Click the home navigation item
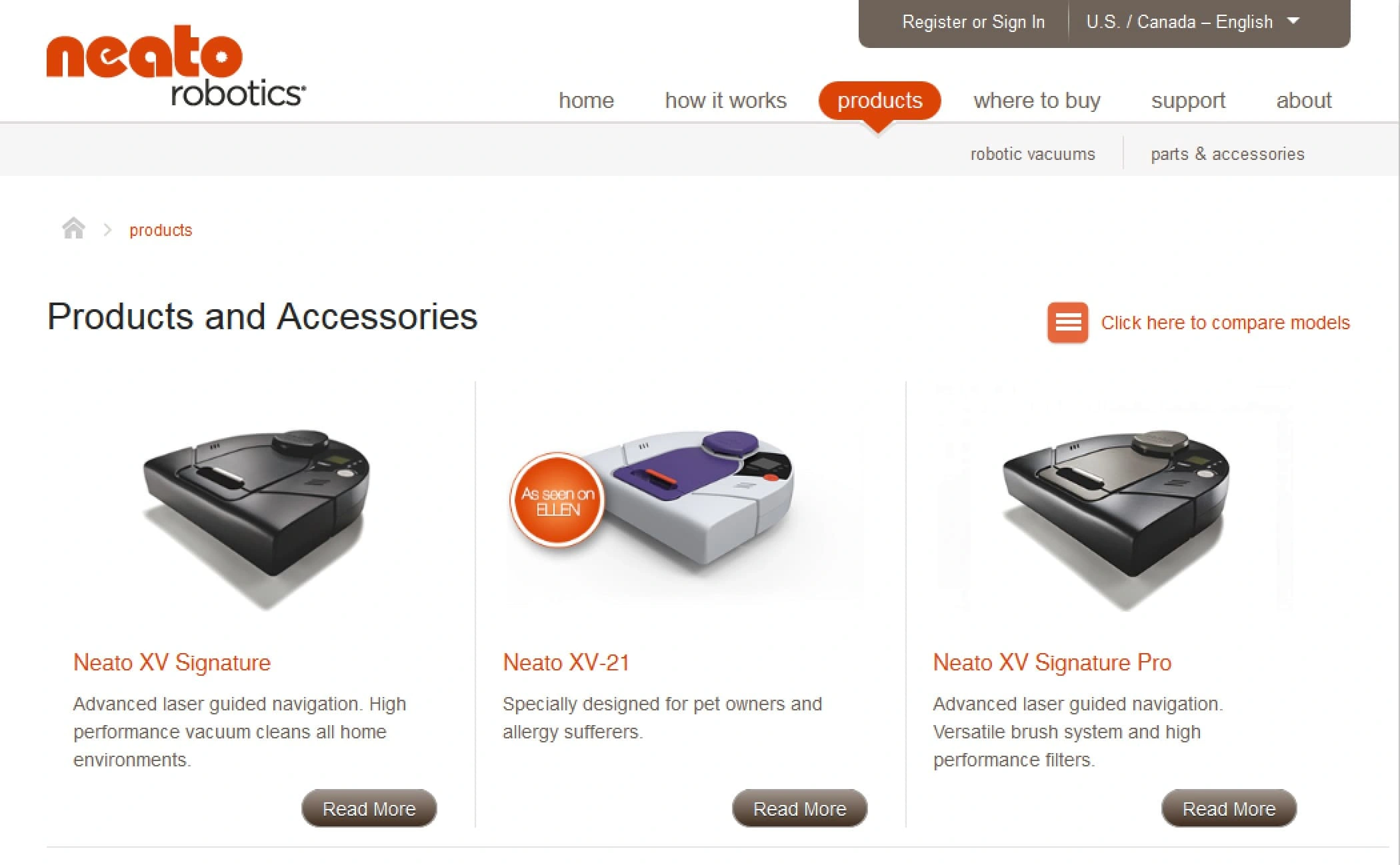This screenshot has height=865, width=1400. pyautogui.click(x=586, y=101)
